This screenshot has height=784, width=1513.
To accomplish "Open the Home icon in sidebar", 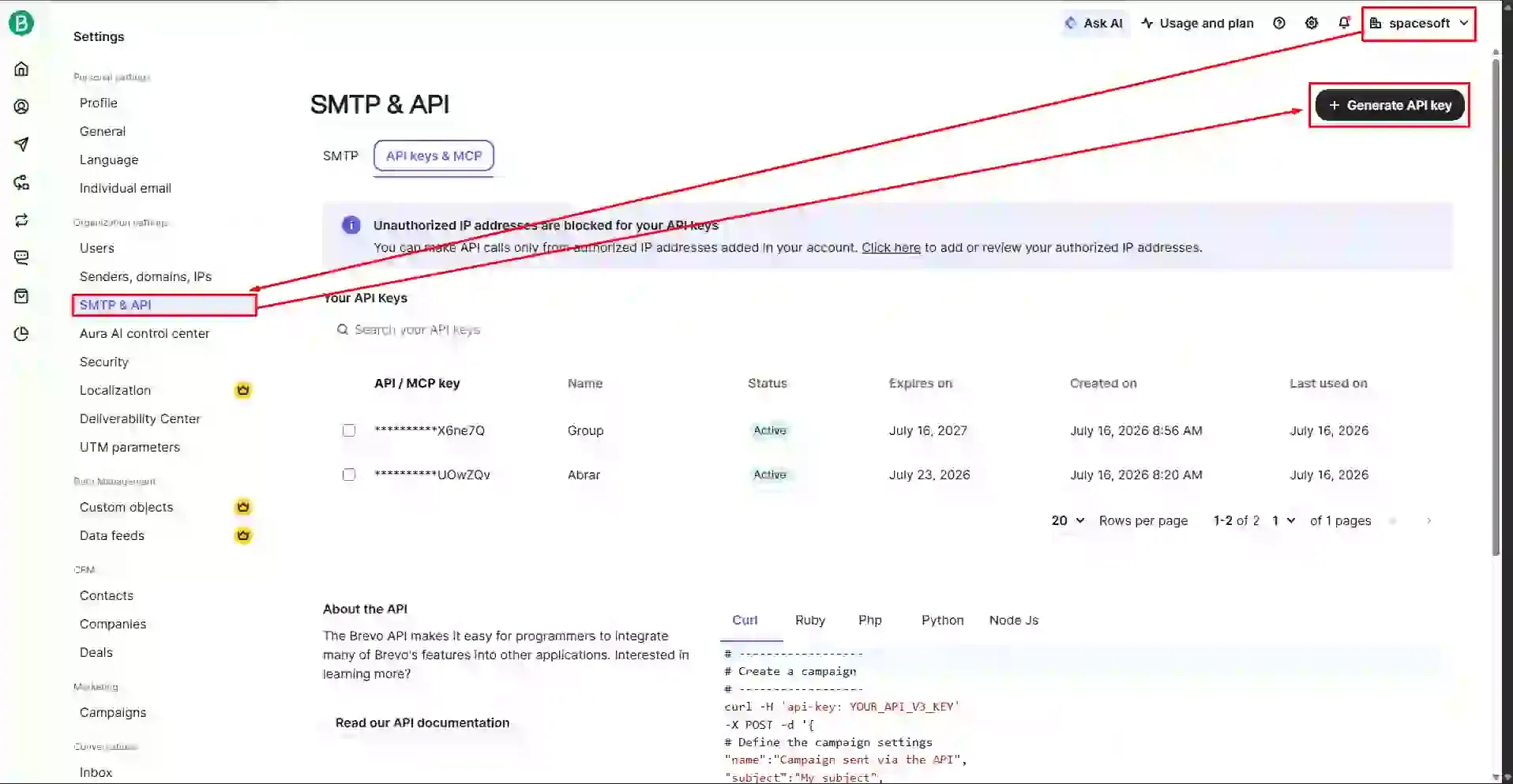I will pyautogui.click(x=21, y=69).
